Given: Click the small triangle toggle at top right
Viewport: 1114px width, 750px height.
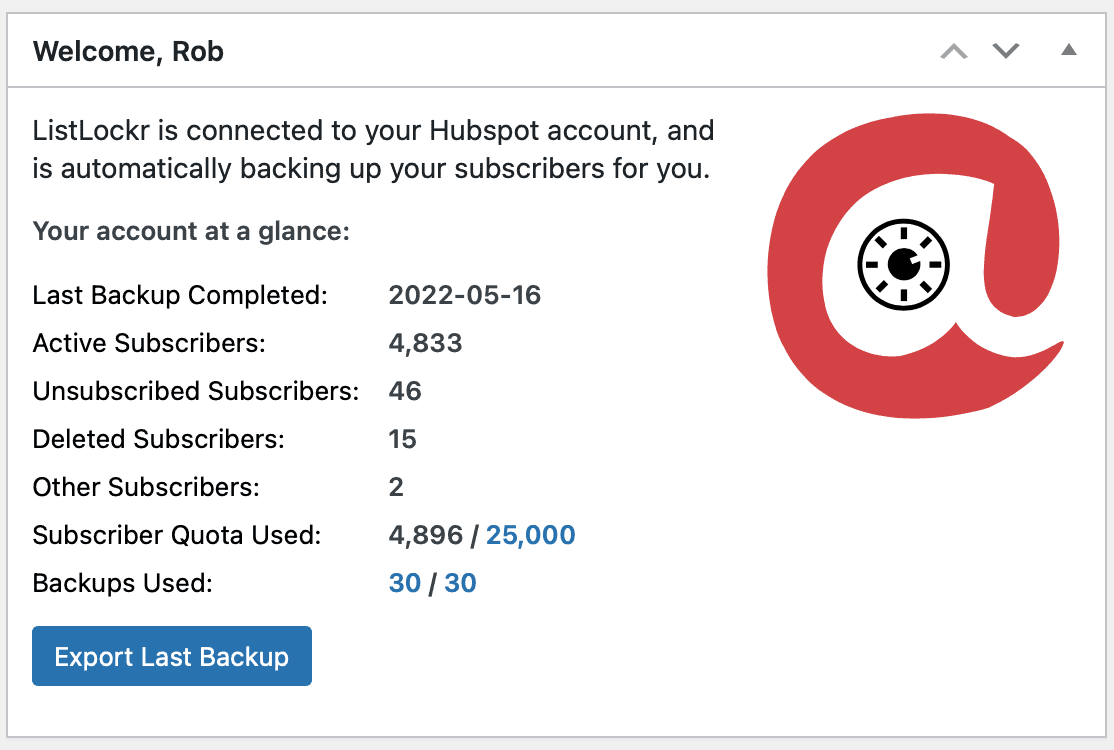Looking at the screenshot, I should point(1068,50).
